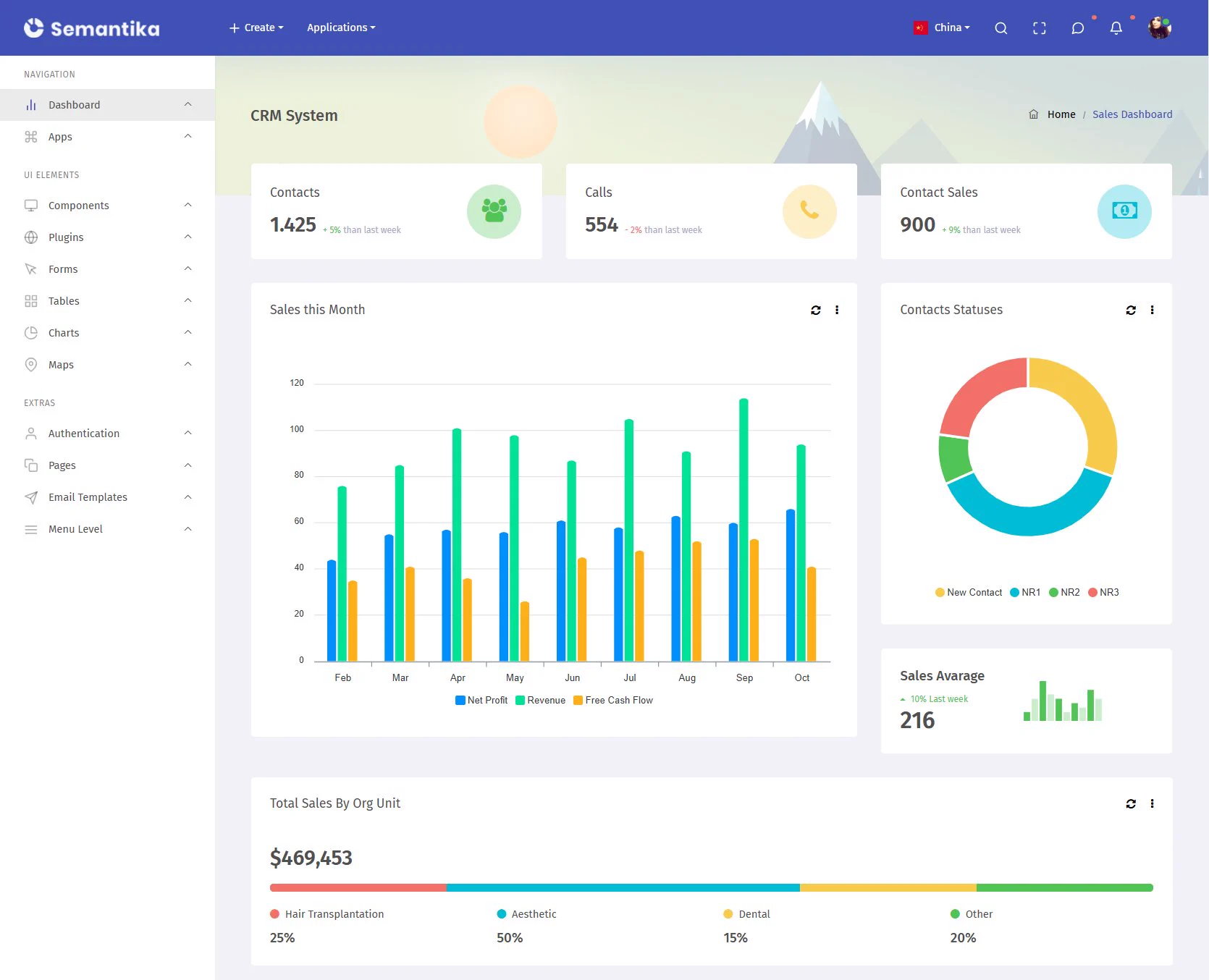Open Sales this Month options menu
This screenshot has width=1209, height=980.
pyautogui.click(x=837, y=310)
